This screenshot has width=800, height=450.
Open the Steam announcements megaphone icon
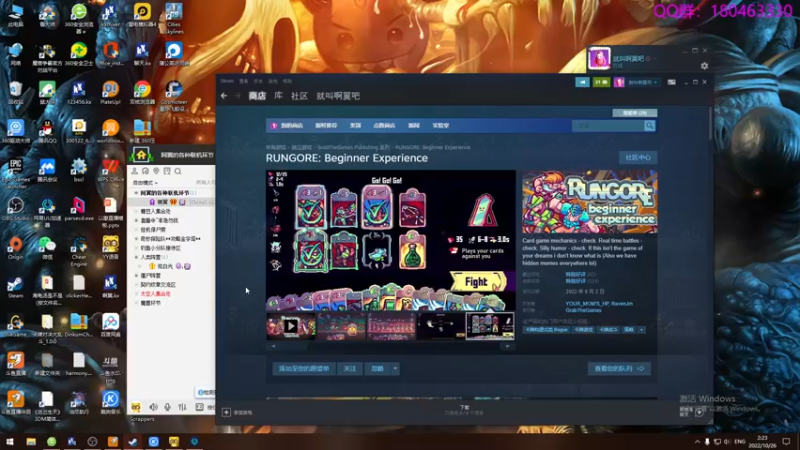[x=582, y=82]
